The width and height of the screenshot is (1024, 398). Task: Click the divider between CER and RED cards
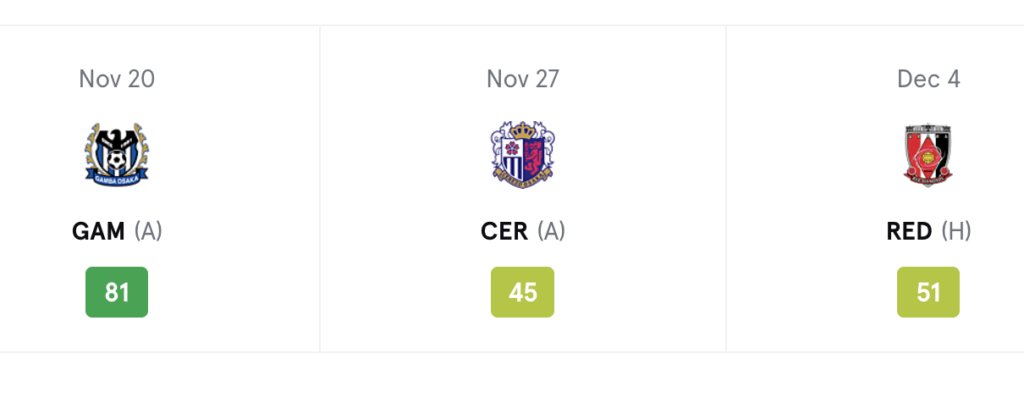(726, 189)
